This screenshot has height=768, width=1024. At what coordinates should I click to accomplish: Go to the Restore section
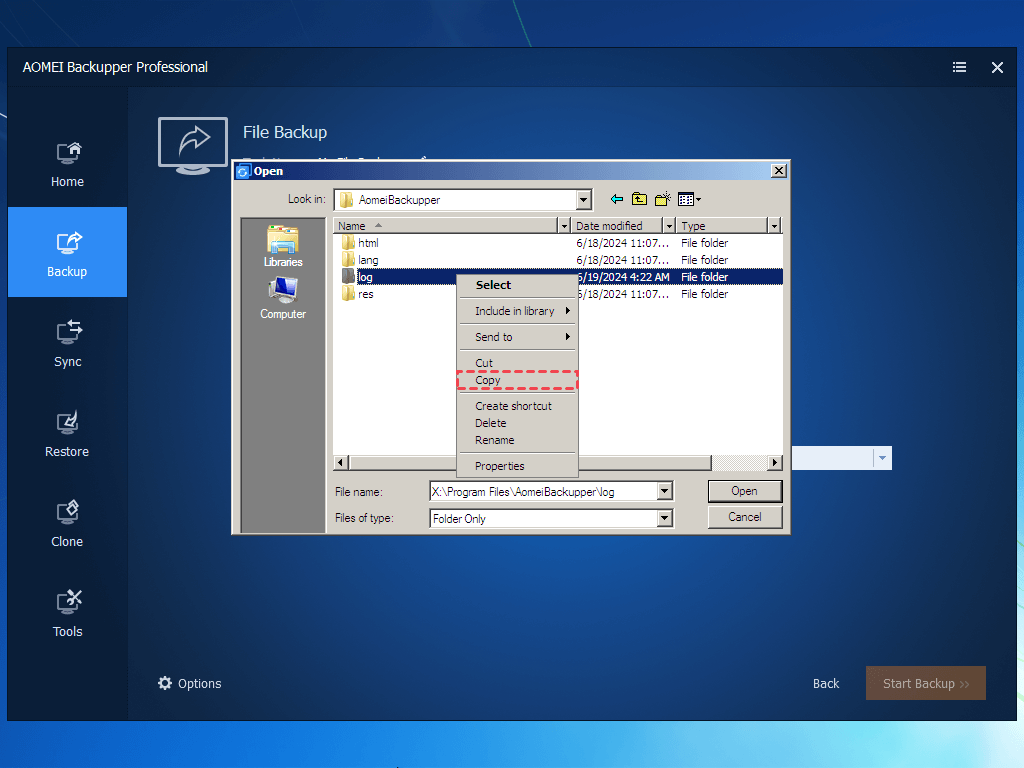point(67,434)
